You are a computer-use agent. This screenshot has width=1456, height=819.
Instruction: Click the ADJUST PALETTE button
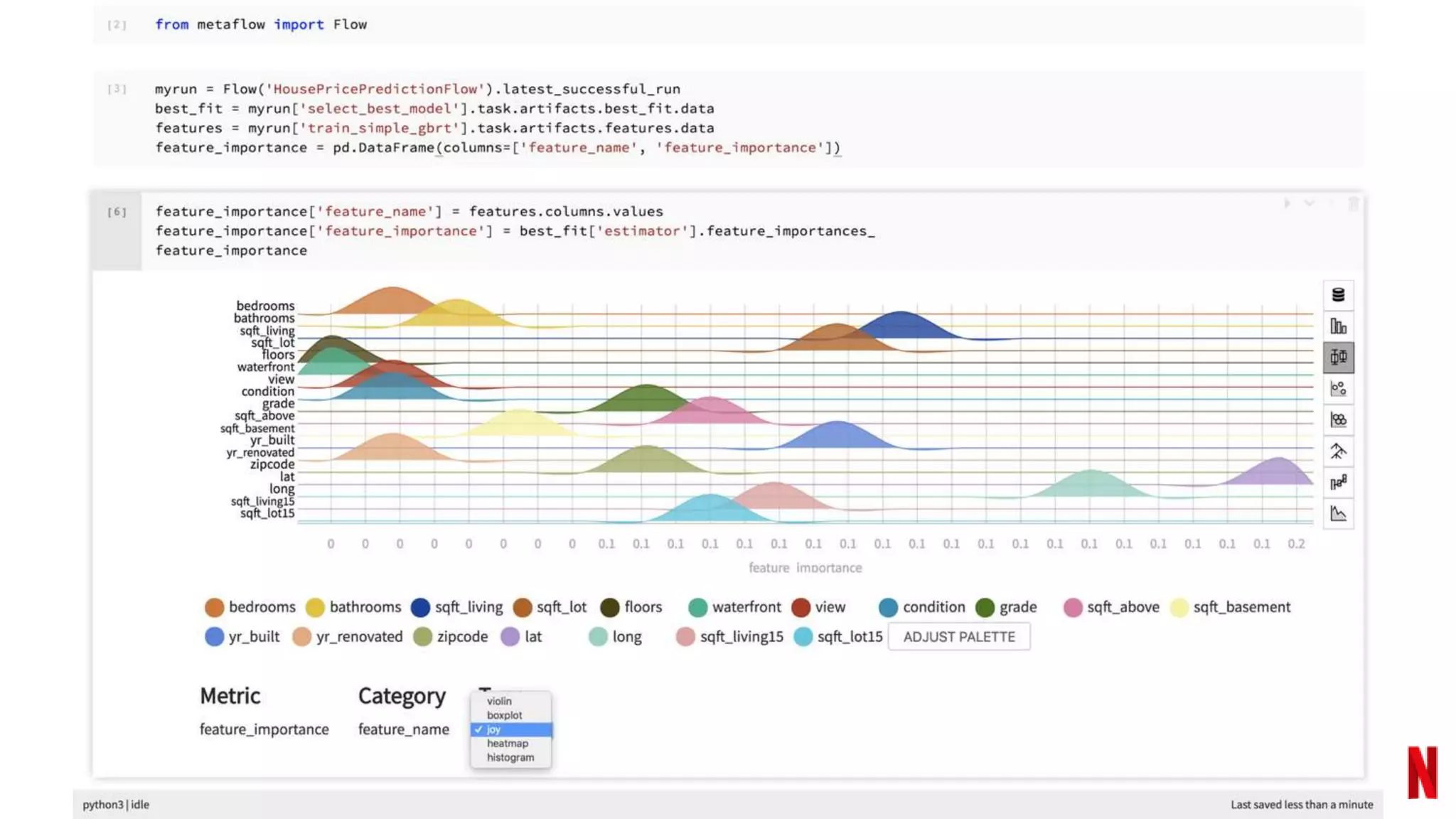pyautogui.click(x=958, y=637)
